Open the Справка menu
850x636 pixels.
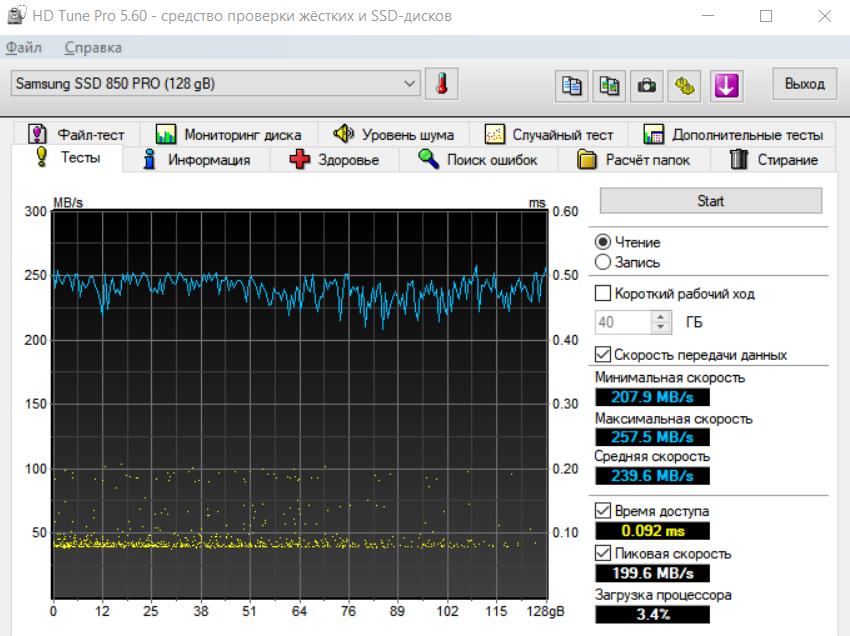93,47
